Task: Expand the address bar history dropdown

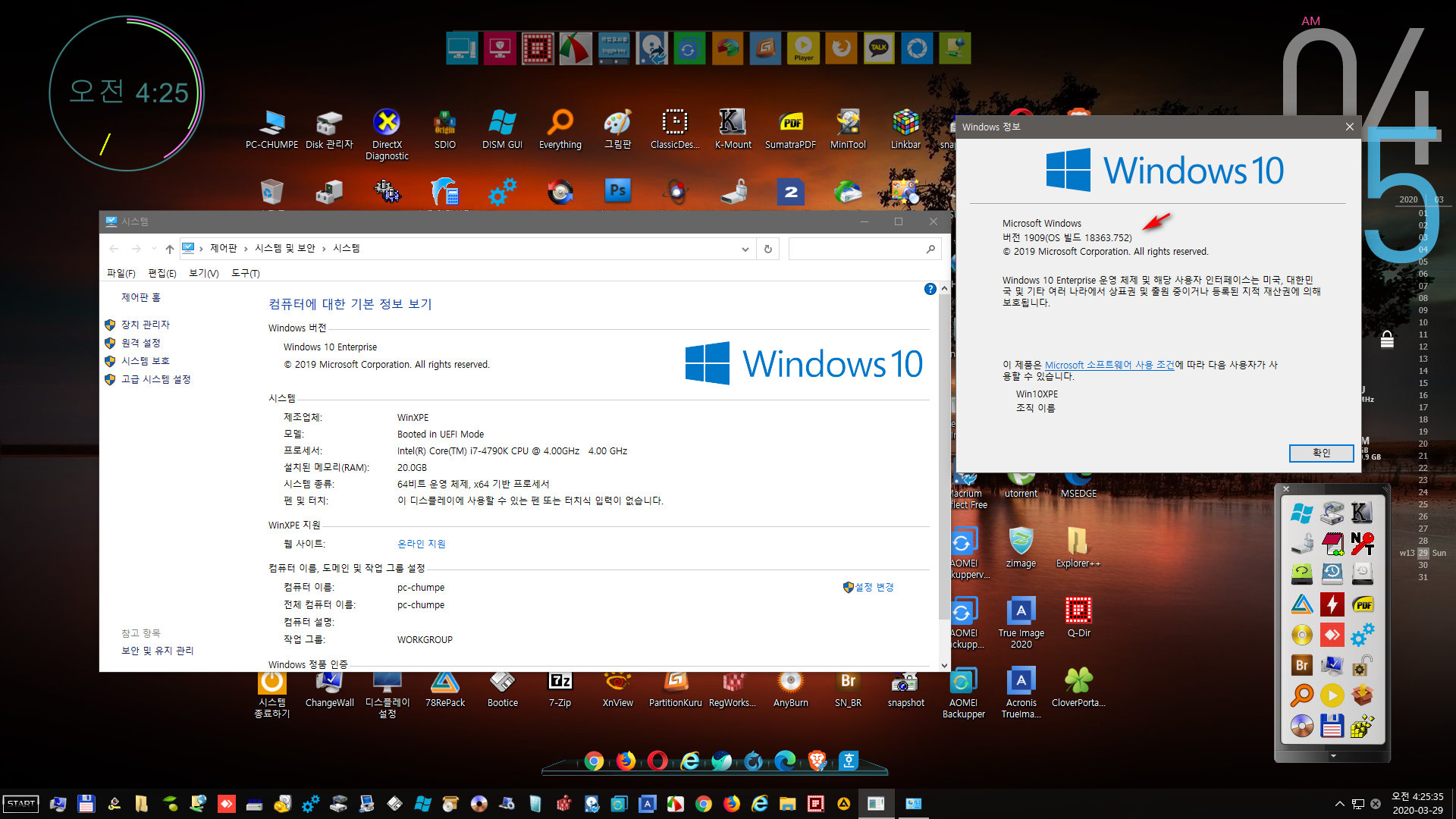Action: [745, 249]
